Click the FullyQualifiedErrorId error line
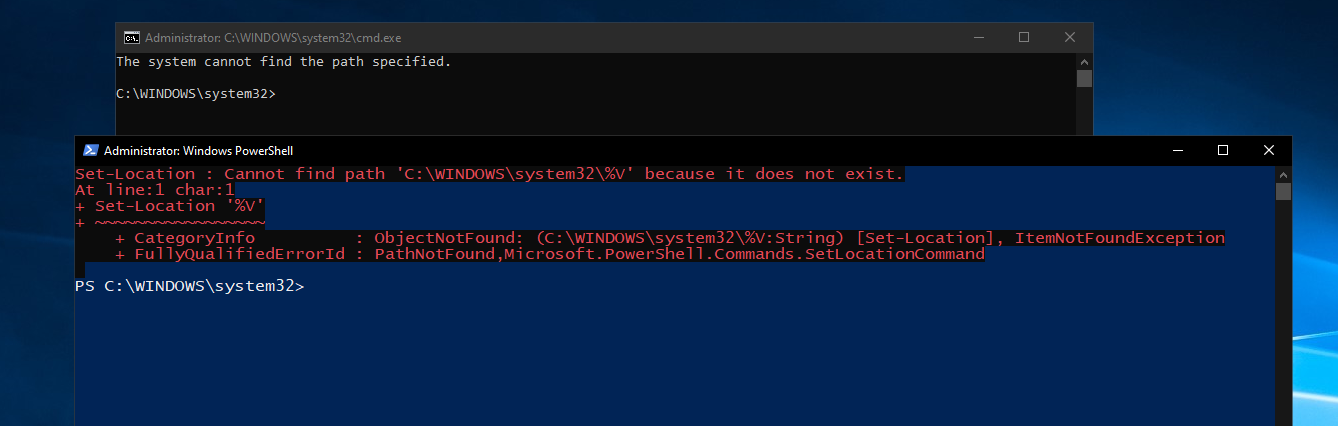The width and height of the screenshot is (1338, 426). coord(549,254)
